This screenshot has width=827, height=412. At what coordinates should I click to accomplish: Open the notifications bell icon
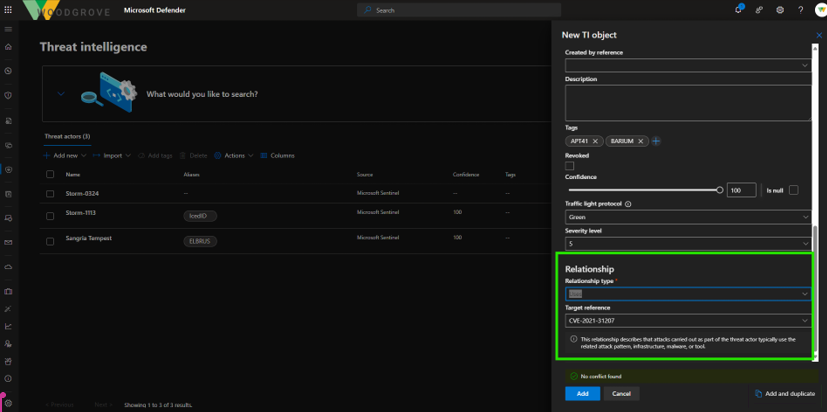(739, 10)
